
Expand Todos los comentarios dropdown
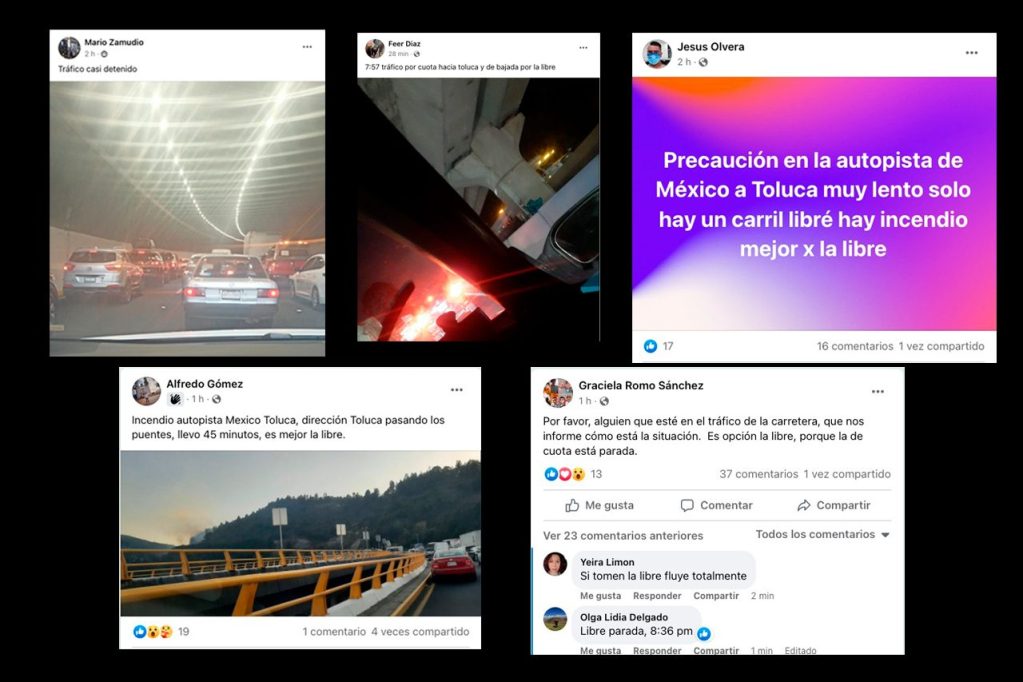coord(823,534)
